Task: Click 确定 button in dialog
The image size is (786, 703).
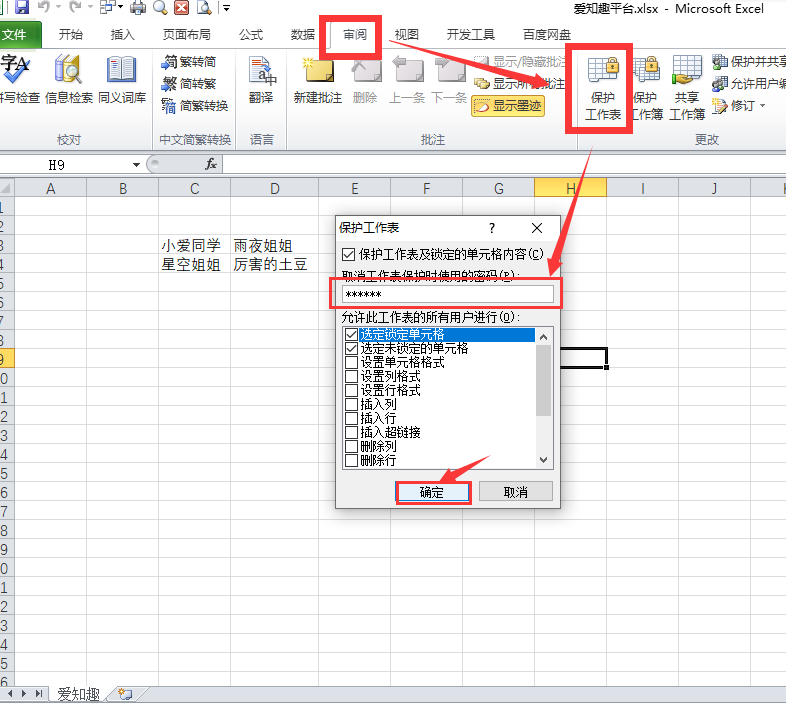Action: tap(433, 492)
